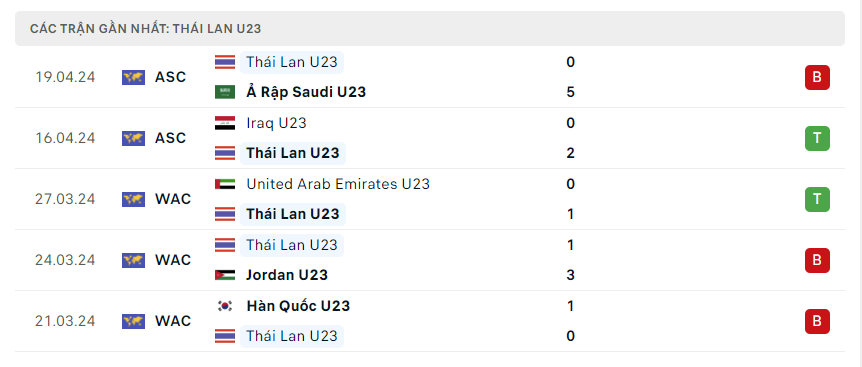Screen dimensions: 862x367
Task: Open the Iraq U23 team link
Action: click(x=276, y=123)
